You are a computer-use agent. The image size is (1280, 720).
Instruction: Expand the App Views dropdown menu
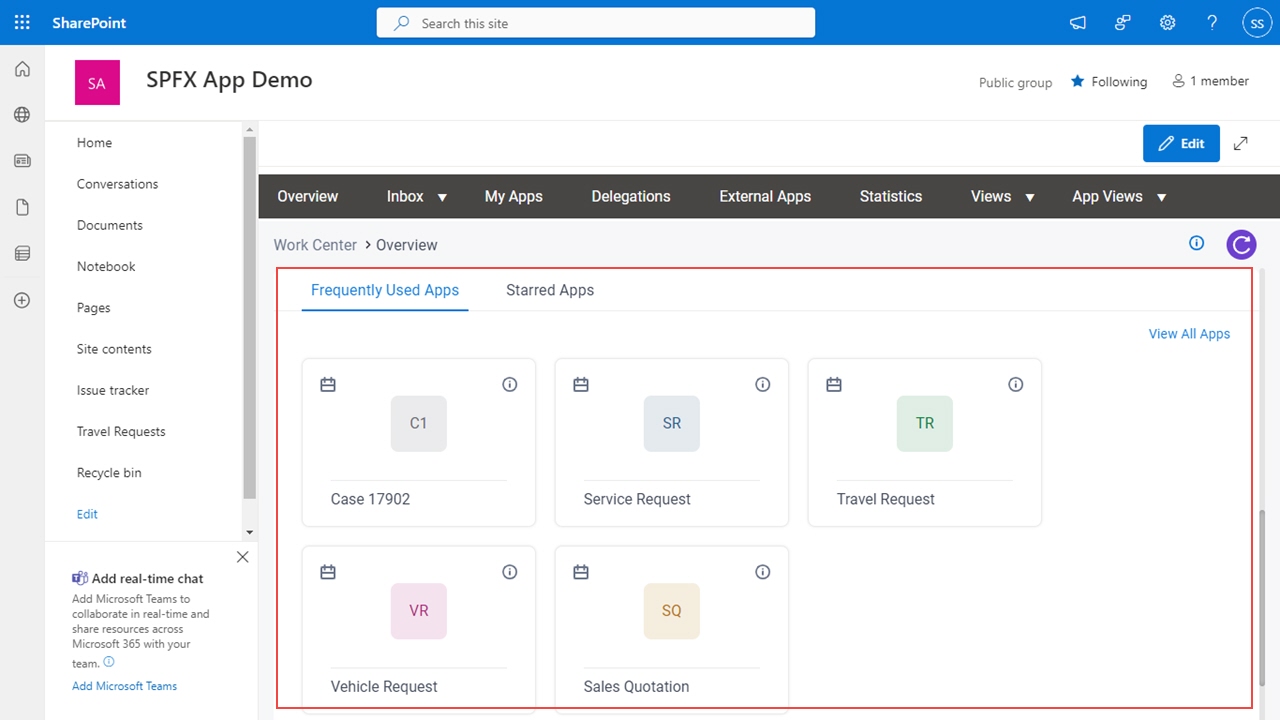[1161, 197]
